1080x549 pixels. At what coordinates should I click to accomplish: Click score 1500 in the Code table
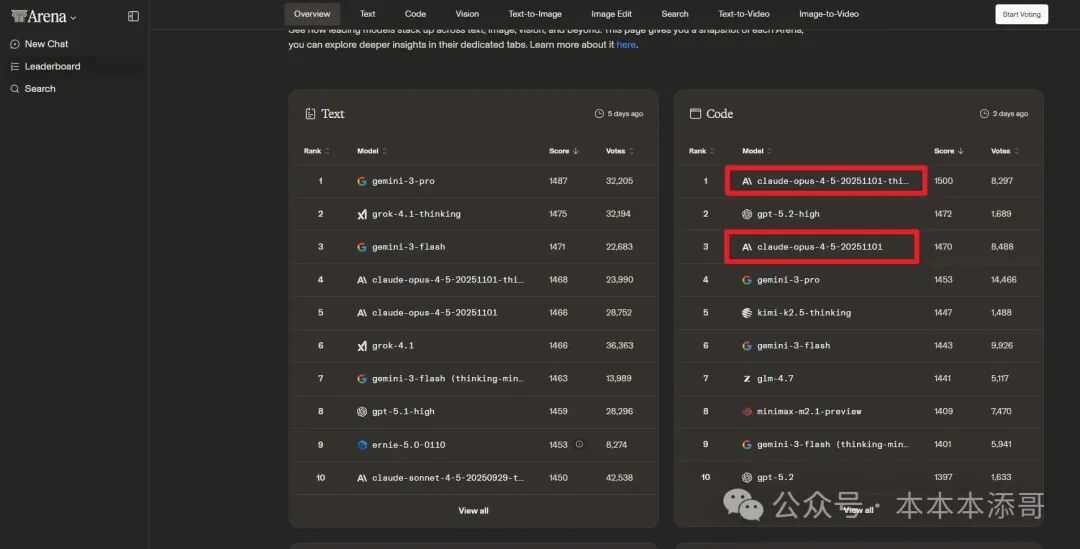944,181
